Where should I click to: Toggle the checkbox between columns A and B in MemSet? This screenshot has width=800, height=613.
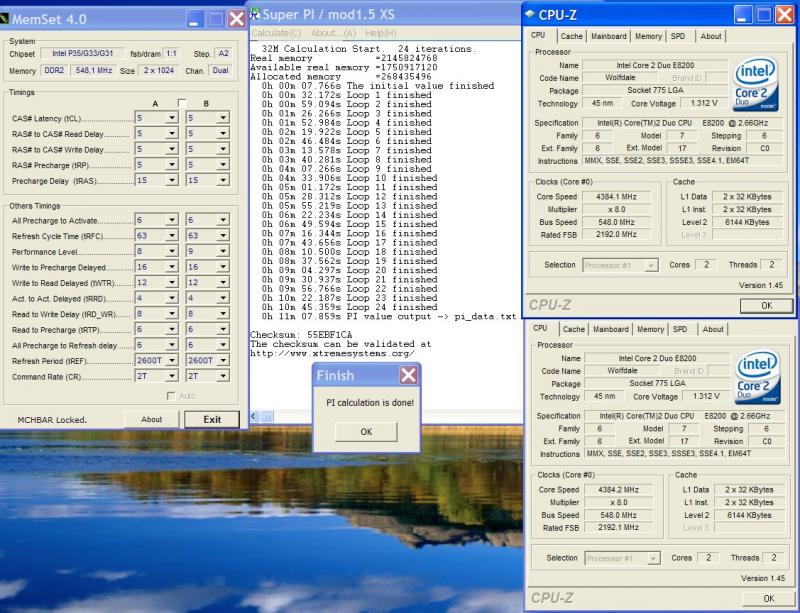pyautogui.click(x=181, y=103)
